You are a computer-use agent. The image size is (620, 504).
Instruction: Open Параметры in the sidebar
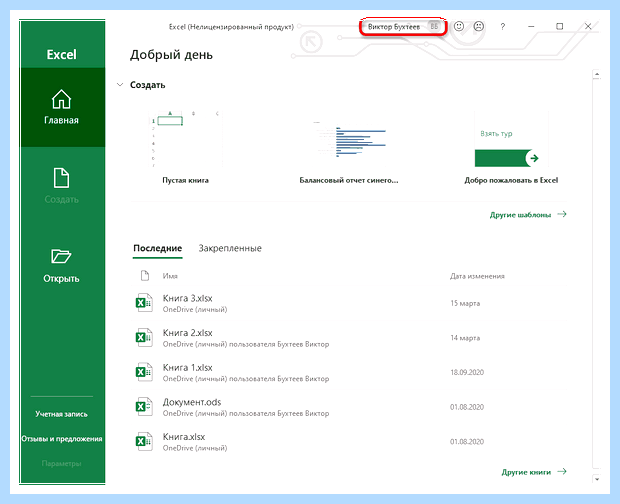click(61, 463)
